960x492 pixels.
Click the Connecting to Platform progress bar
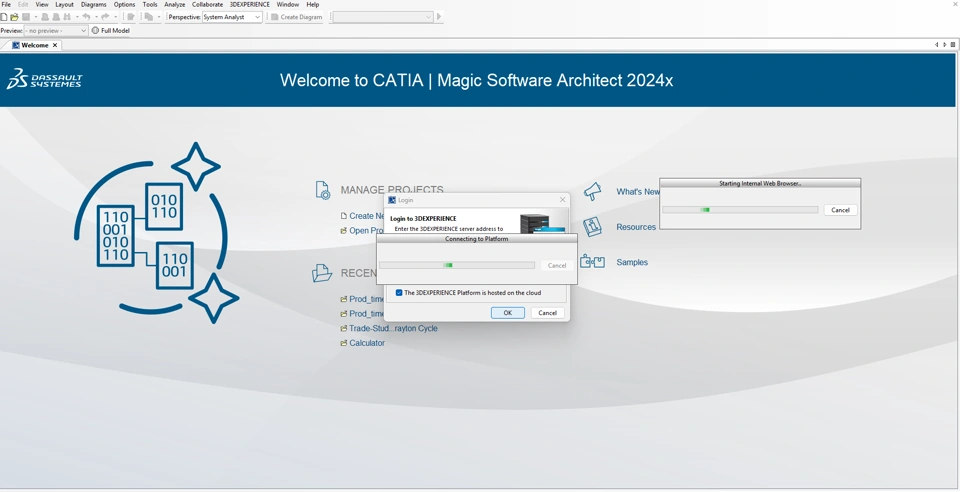(x=457, y=265)
